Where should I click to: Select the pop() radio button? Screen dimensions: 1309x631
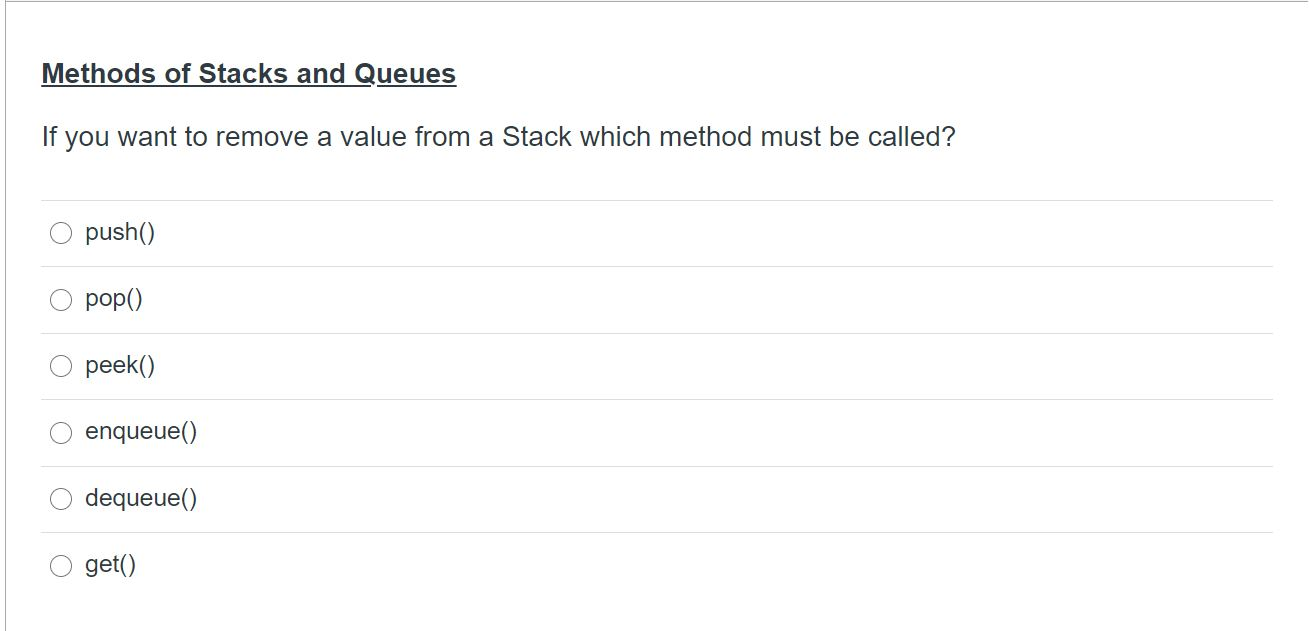(x=62, y=300)
